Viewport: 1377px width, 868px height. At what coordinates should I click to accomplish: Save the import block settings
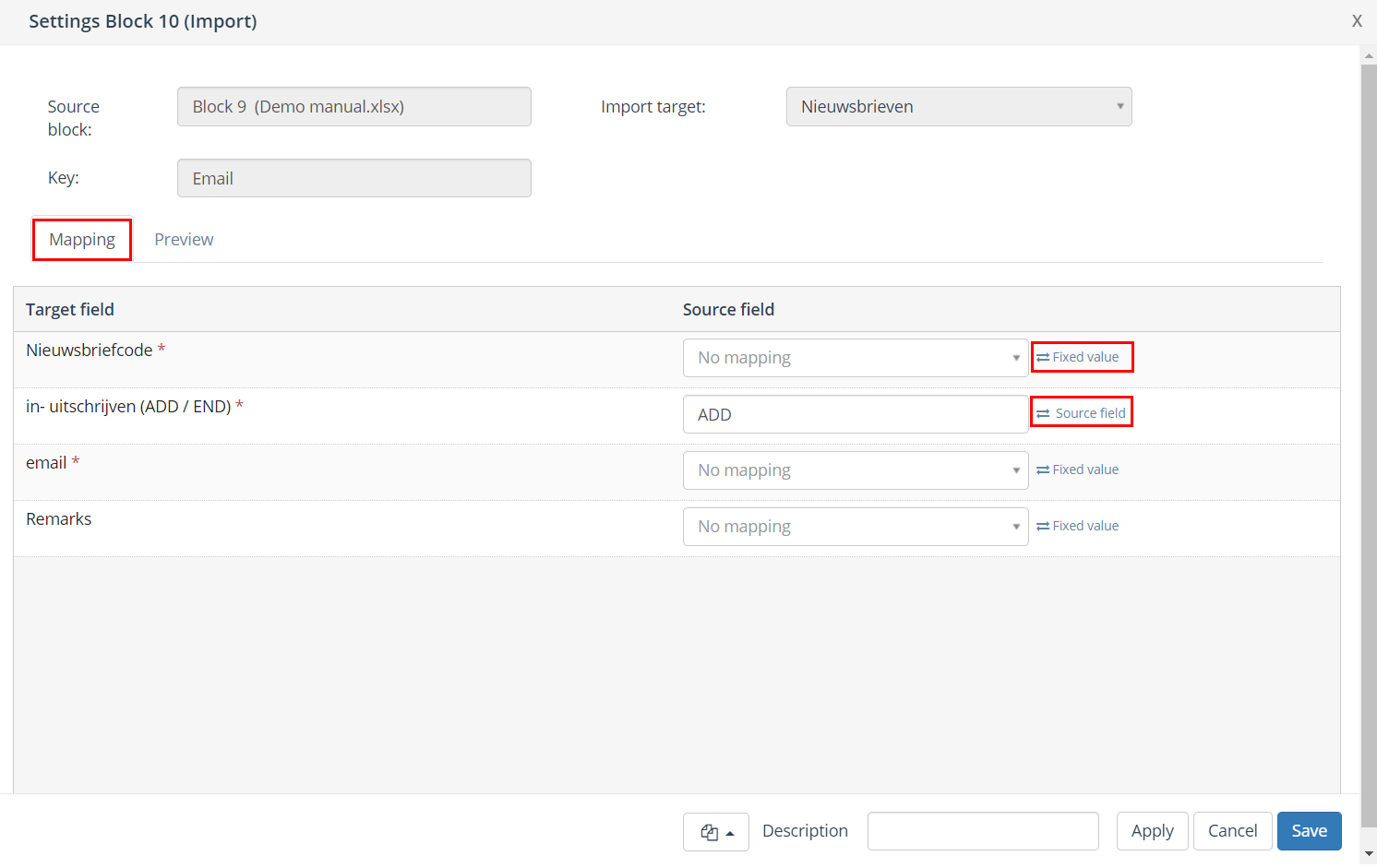(1309, 831)
